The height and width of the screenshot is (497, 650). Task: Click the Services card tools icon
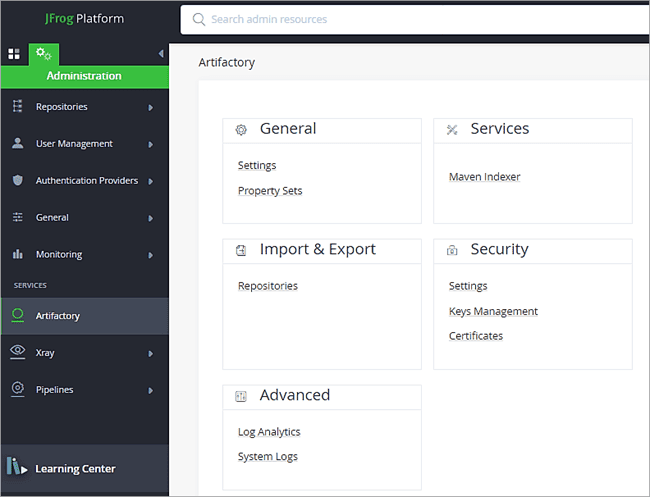coord(452,130)
